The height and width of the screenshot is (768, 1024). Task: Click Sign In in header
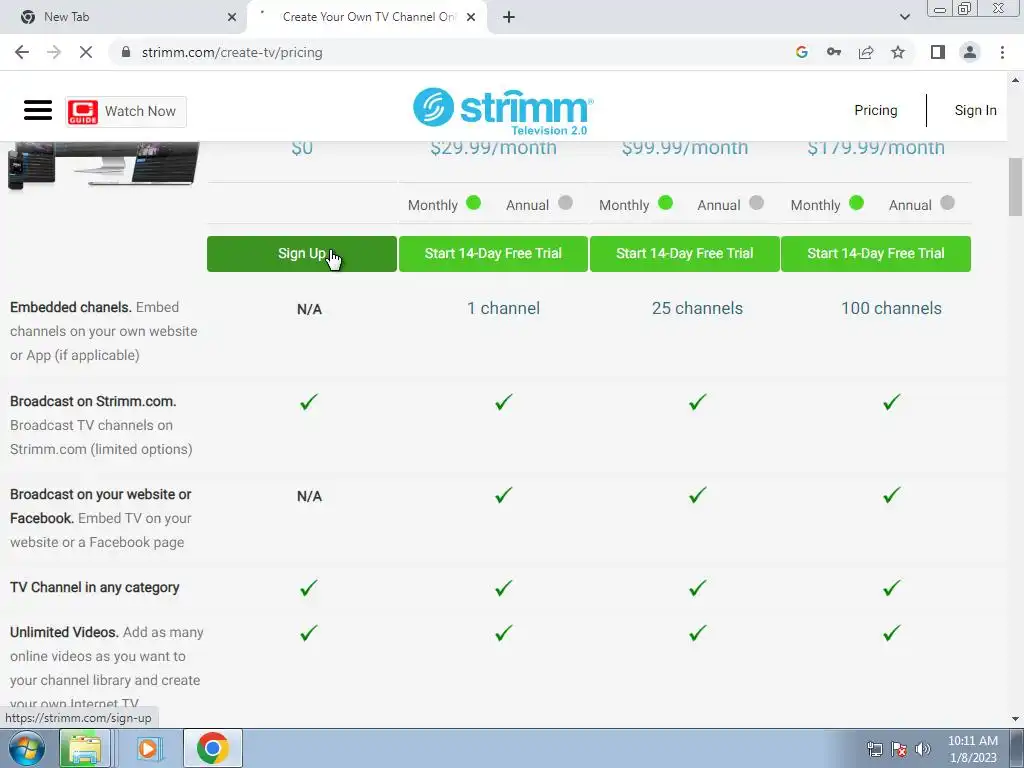pyautogui.click(x=975, y=110)
